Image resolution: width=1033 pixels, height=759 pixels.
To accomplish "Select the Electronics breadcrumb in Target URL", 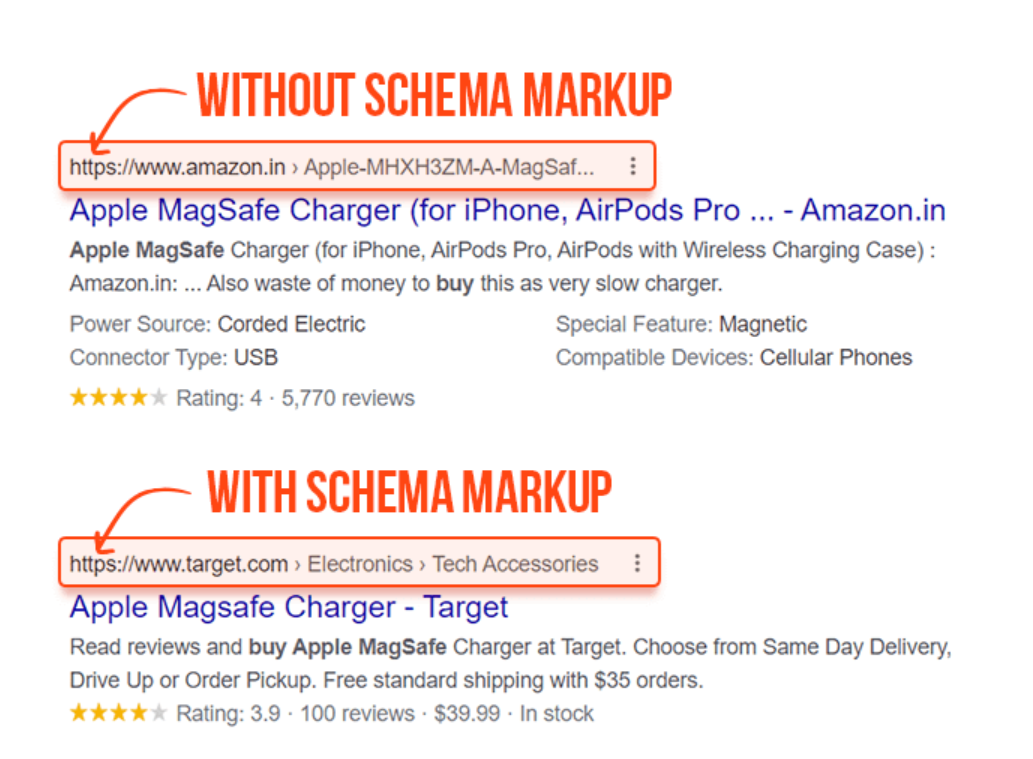I will 360,564.
